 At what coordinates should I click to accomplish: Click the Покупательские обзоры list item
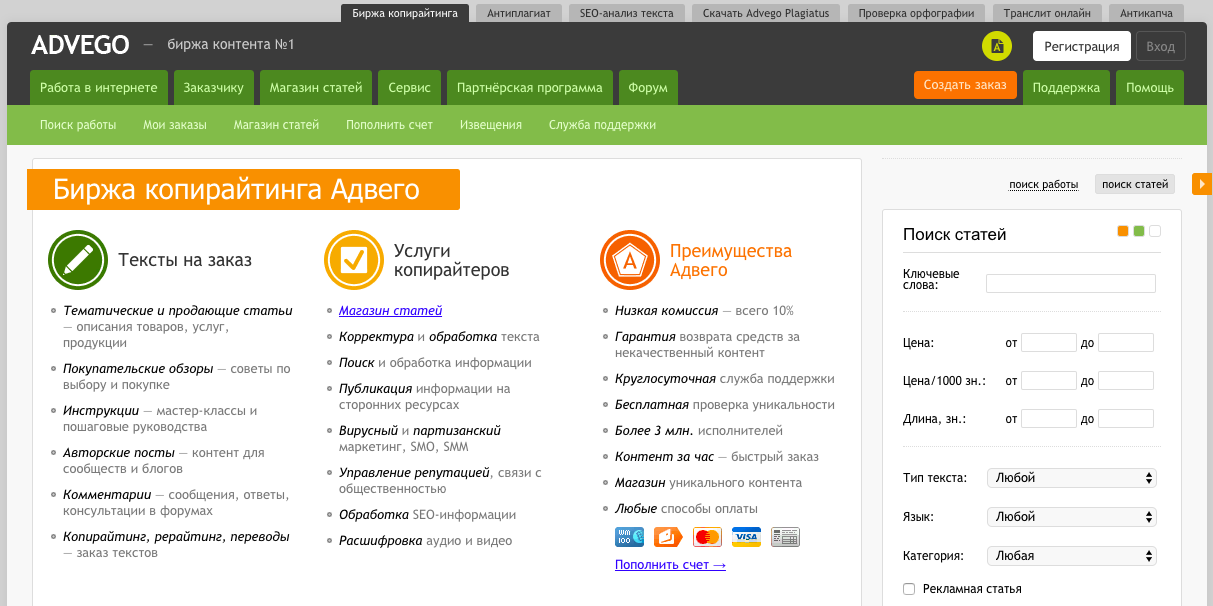coord(177,377)
